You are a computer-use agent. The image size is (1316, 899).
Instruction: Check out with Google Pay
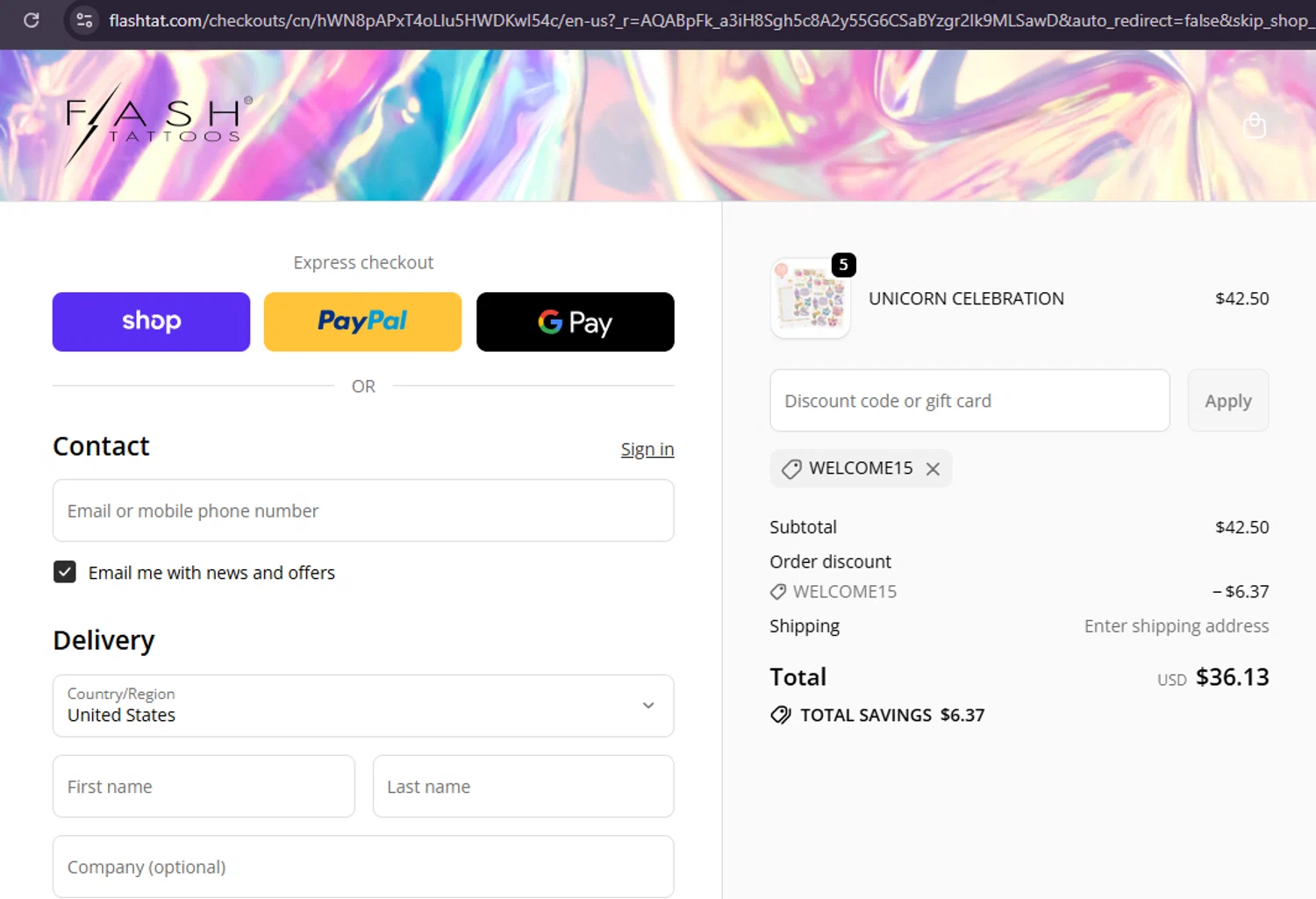pyautogui.click(x=575, y=322)
